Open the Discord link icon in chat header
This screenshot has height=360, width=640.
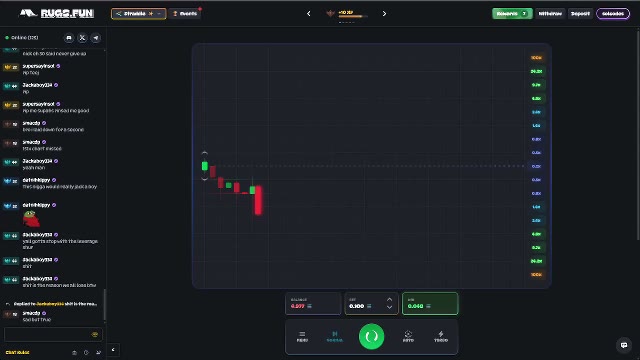tap(69, 38)
